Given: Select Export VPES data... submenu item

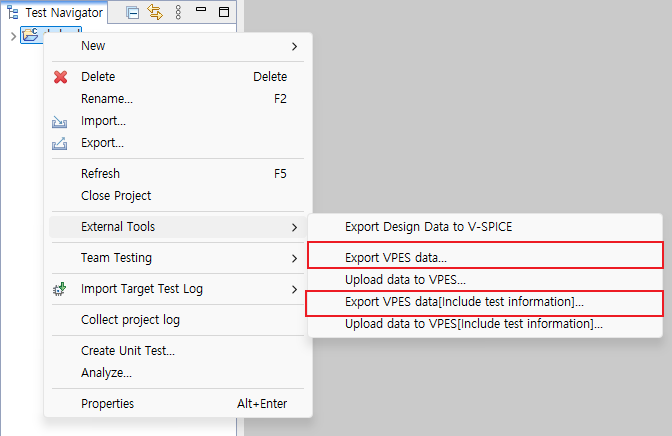Looking at the screenshot, I should coord(485,258).
